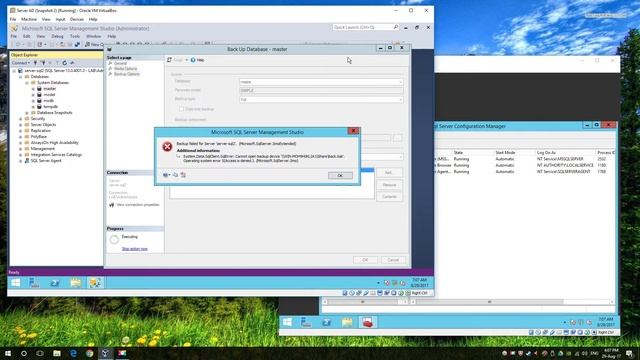640x360 pixels.
Task: Select the Backup Options page in backup dialog
Action: (127, 74)
